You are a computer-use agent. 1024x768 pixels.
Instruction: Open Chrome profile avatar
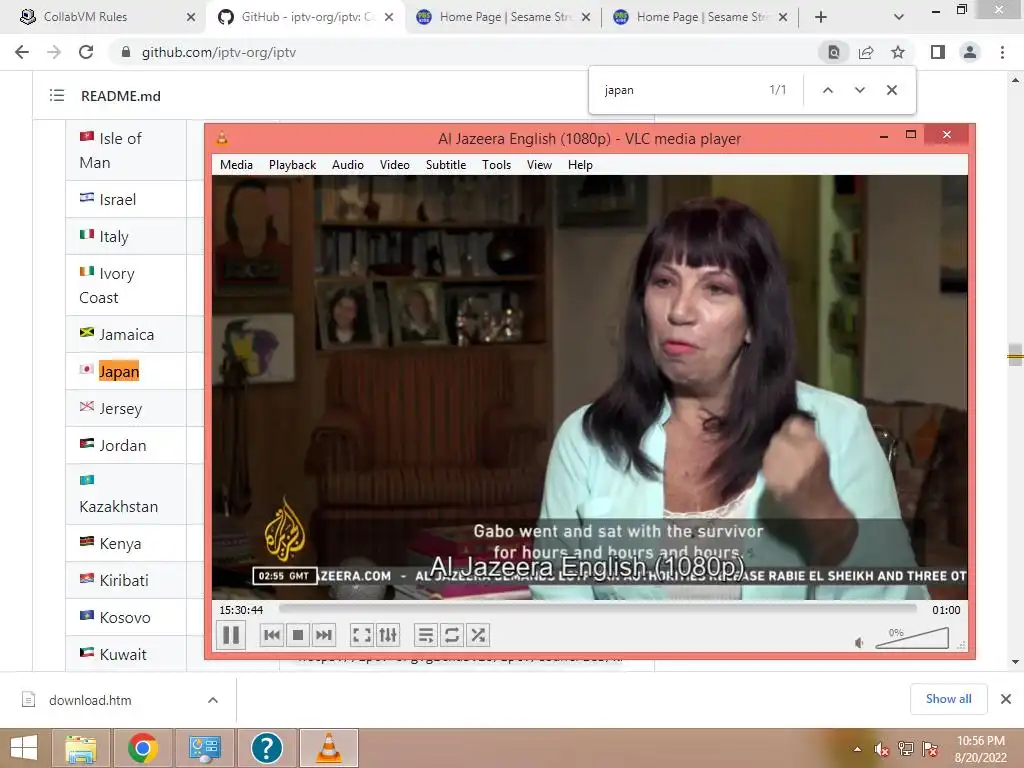click(970, 52)
